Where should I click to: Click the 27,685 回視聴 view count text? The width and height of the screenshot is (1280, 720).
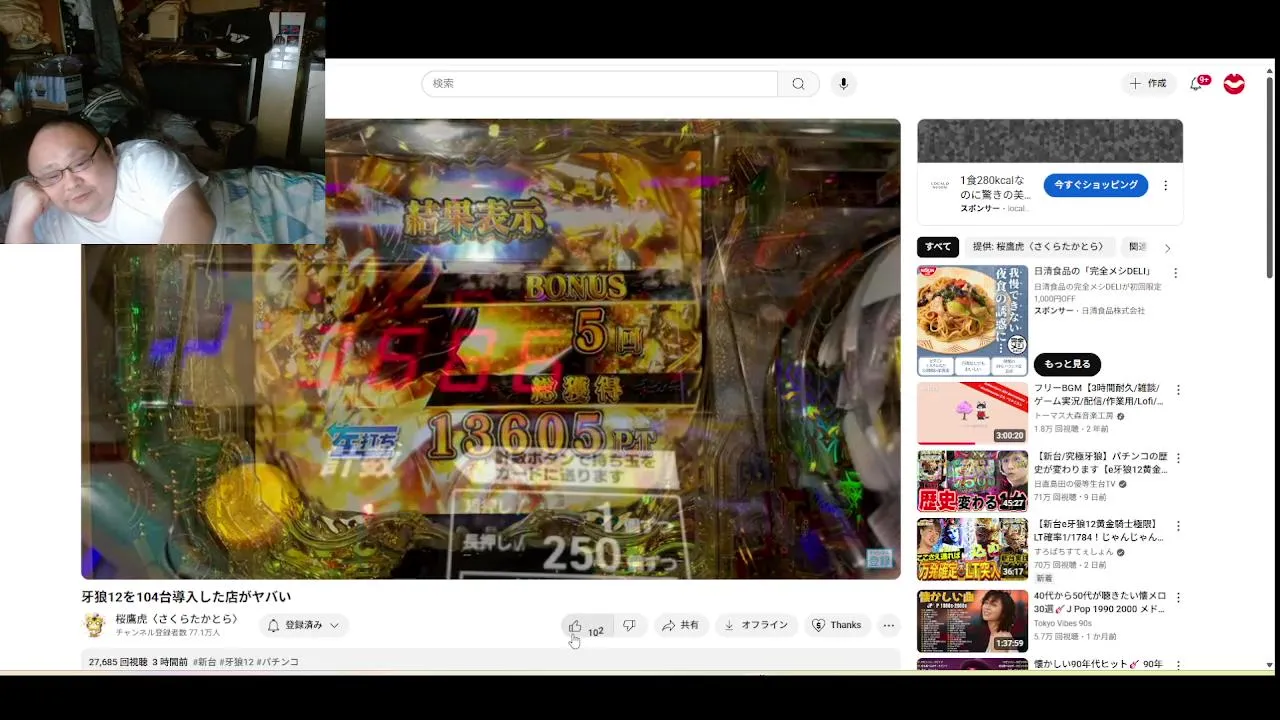[118, 662]
